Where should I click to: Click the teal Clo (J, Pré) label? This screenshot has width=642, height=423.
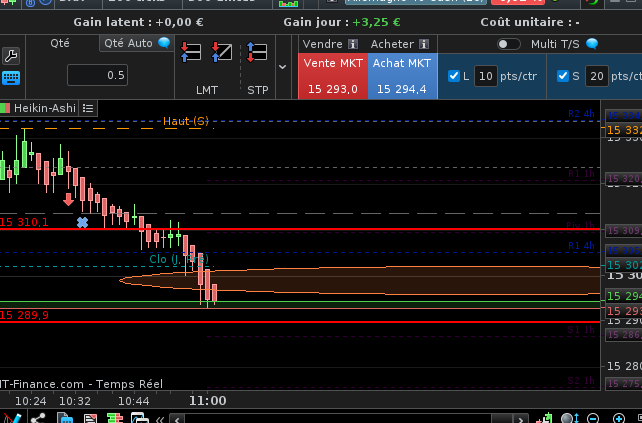pos(179,259)
